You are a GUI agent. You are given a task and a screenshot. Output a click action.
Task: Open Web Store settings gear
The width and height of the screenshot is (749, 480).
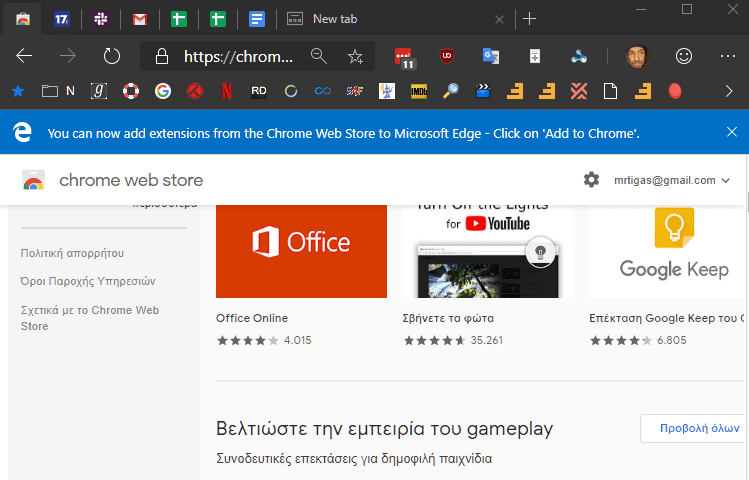click(x=591, y=180)
